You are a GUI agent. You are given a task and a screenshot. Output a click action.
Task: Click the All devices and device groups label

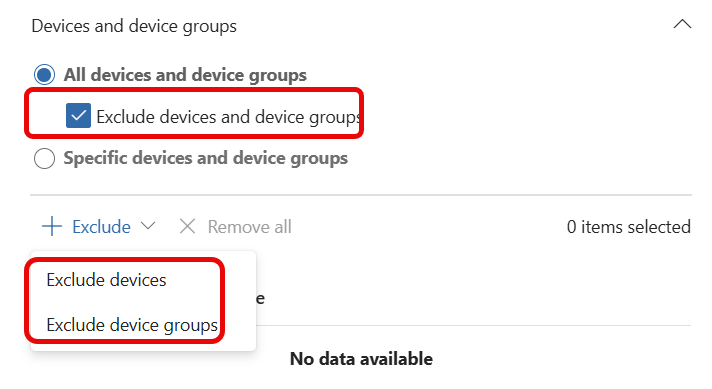[185, 75]
